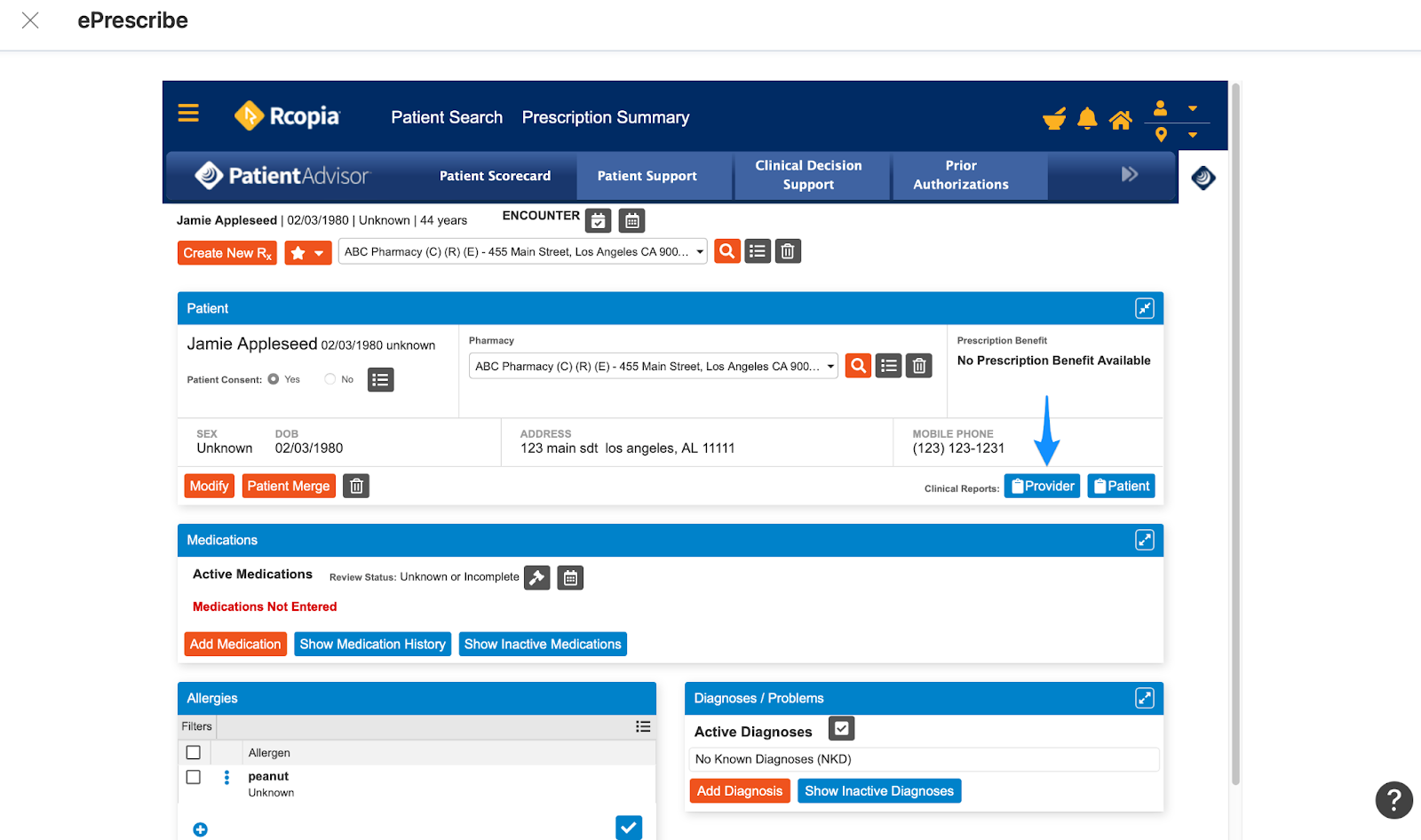Click the Modify button

[210, 486]
